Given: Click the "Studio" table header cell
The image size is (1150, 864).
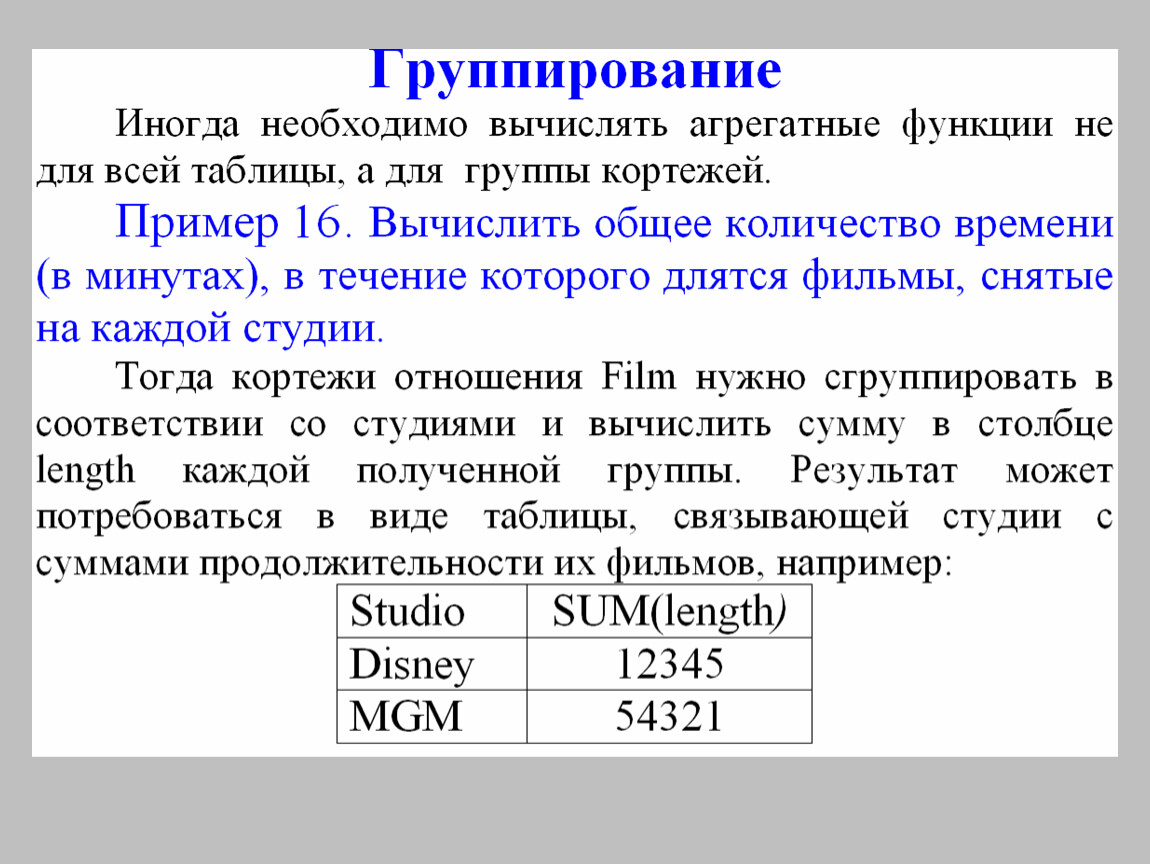Looking at the screenshot, I should tap(407, 611).
